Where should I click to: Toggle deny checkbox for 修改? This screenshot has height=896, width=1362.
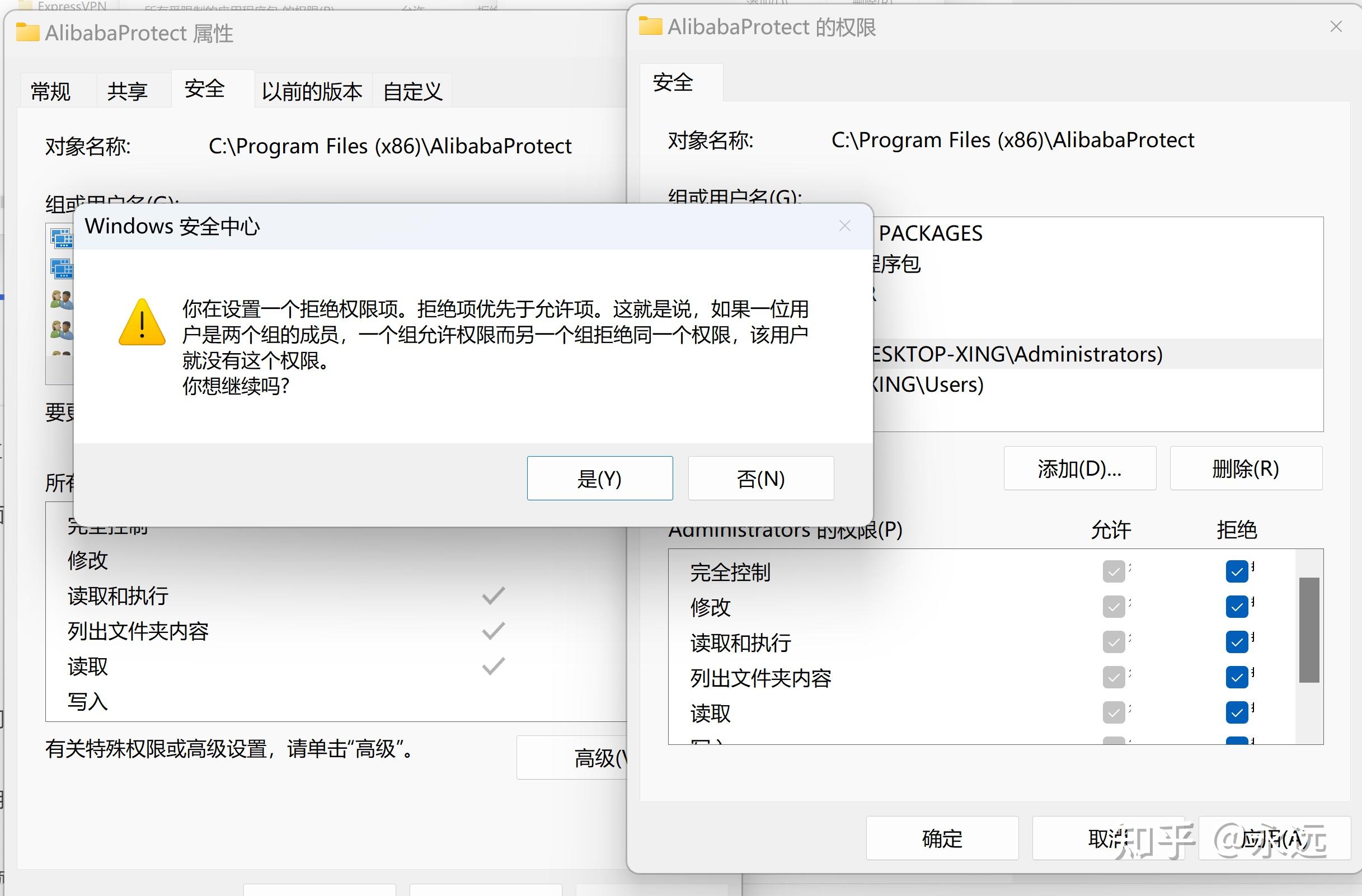(1237, 607)
